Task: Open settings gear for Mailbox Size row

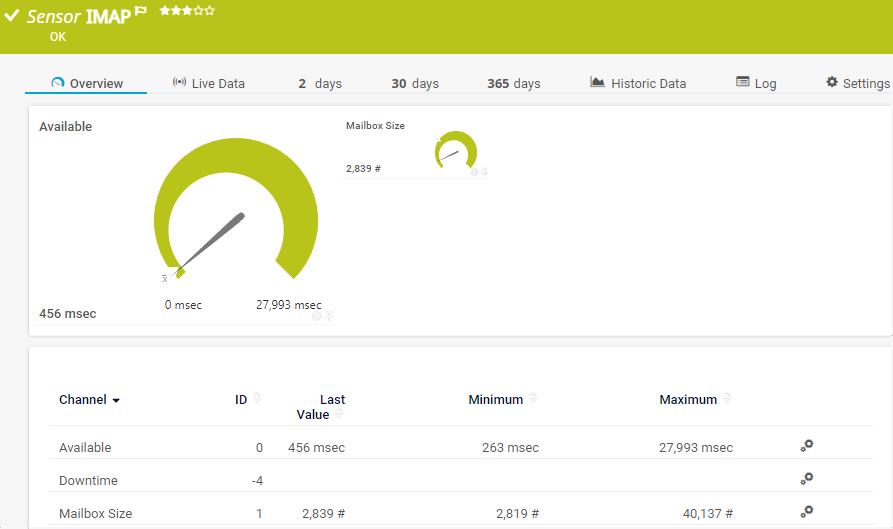Action: click(x=806, y=512)
